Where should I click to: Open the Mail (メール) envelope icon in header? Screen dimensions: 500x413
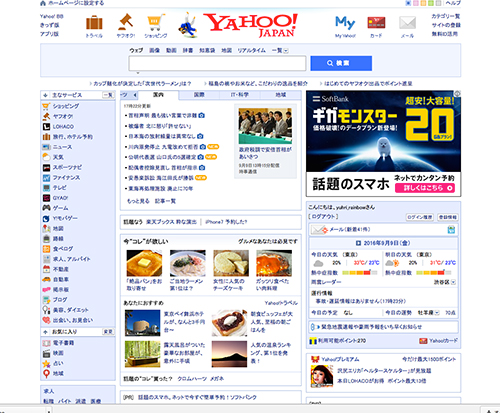407,23
